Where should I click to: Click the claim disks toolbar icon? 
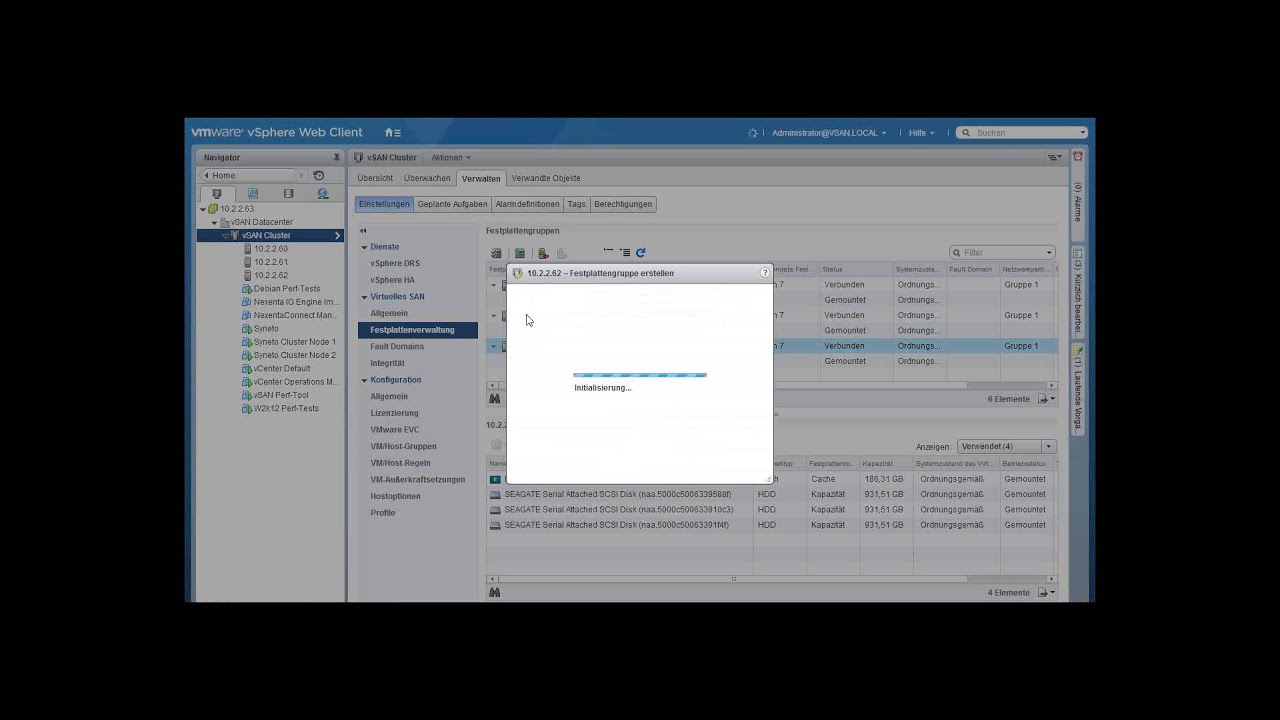495,253
